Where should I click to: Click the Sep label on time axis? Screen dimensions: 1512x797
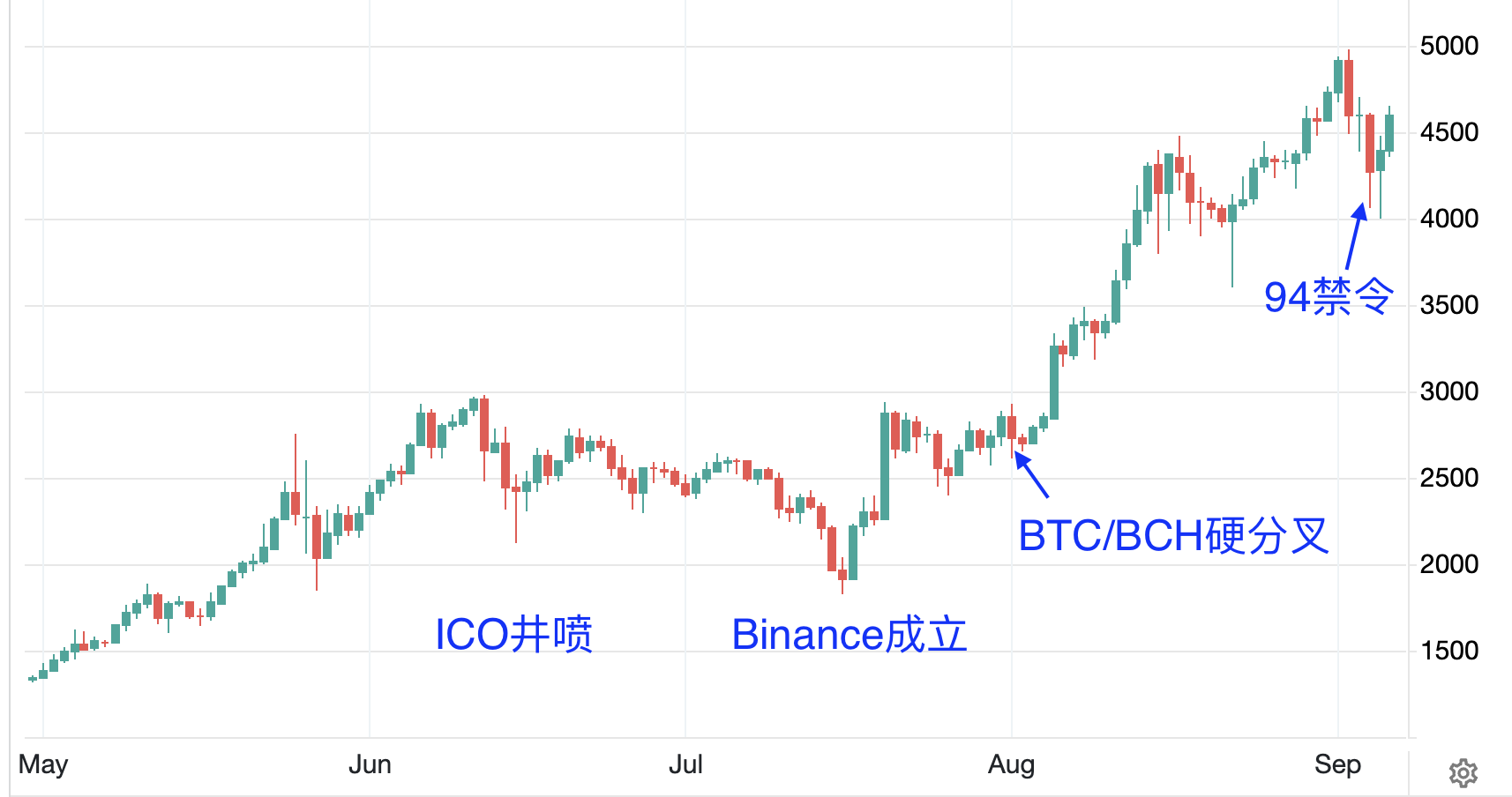pos(1337,764)
